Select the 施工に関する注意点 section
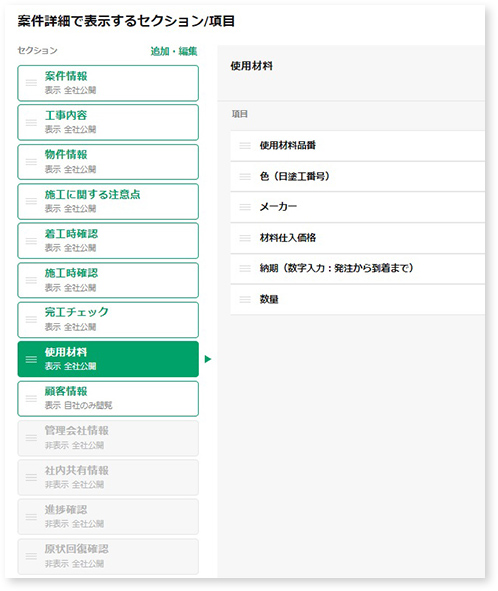The height and width of the screenshot is (591, 498). coord(108,201)
